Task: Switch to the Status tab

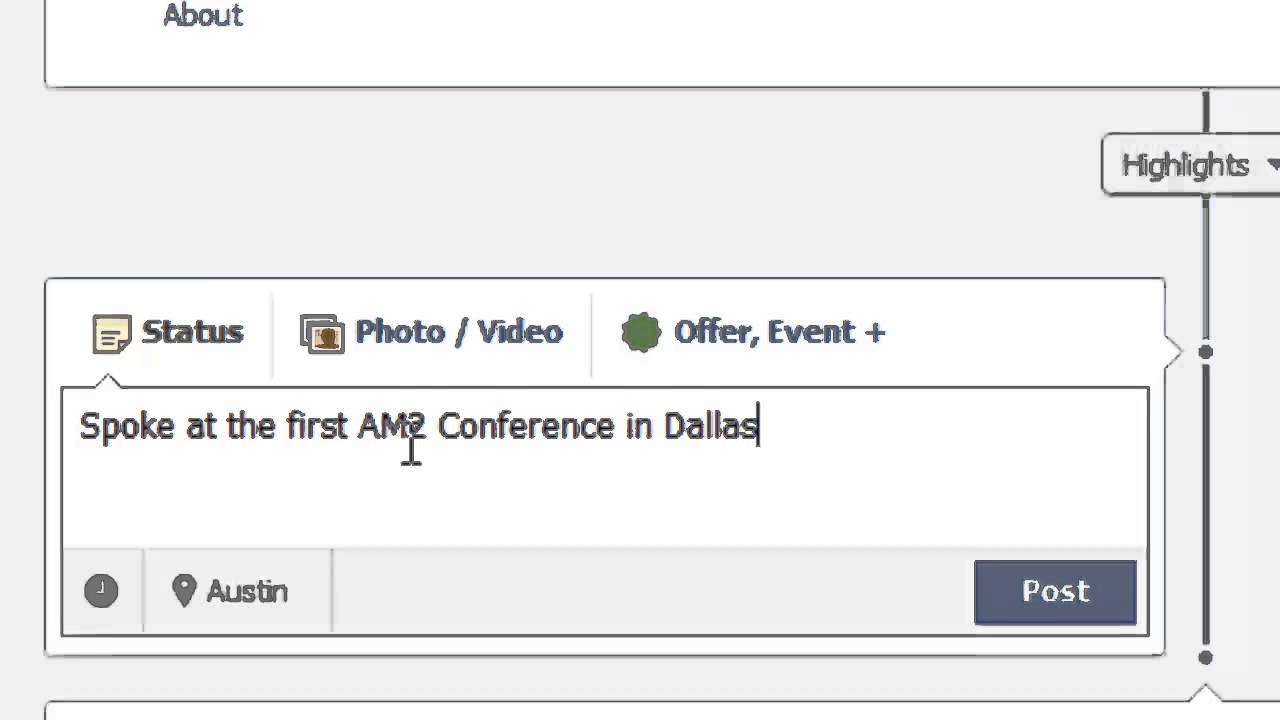Action: coord(191,332)
